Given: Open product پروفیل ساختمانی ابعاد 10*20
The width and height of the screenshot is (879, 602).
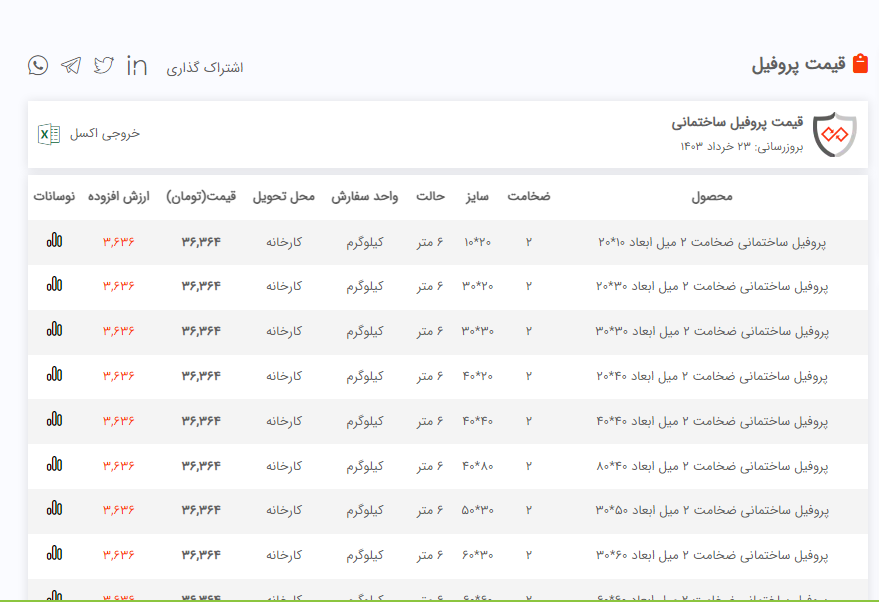Looking at the screenshot, I should click(712, 242).
